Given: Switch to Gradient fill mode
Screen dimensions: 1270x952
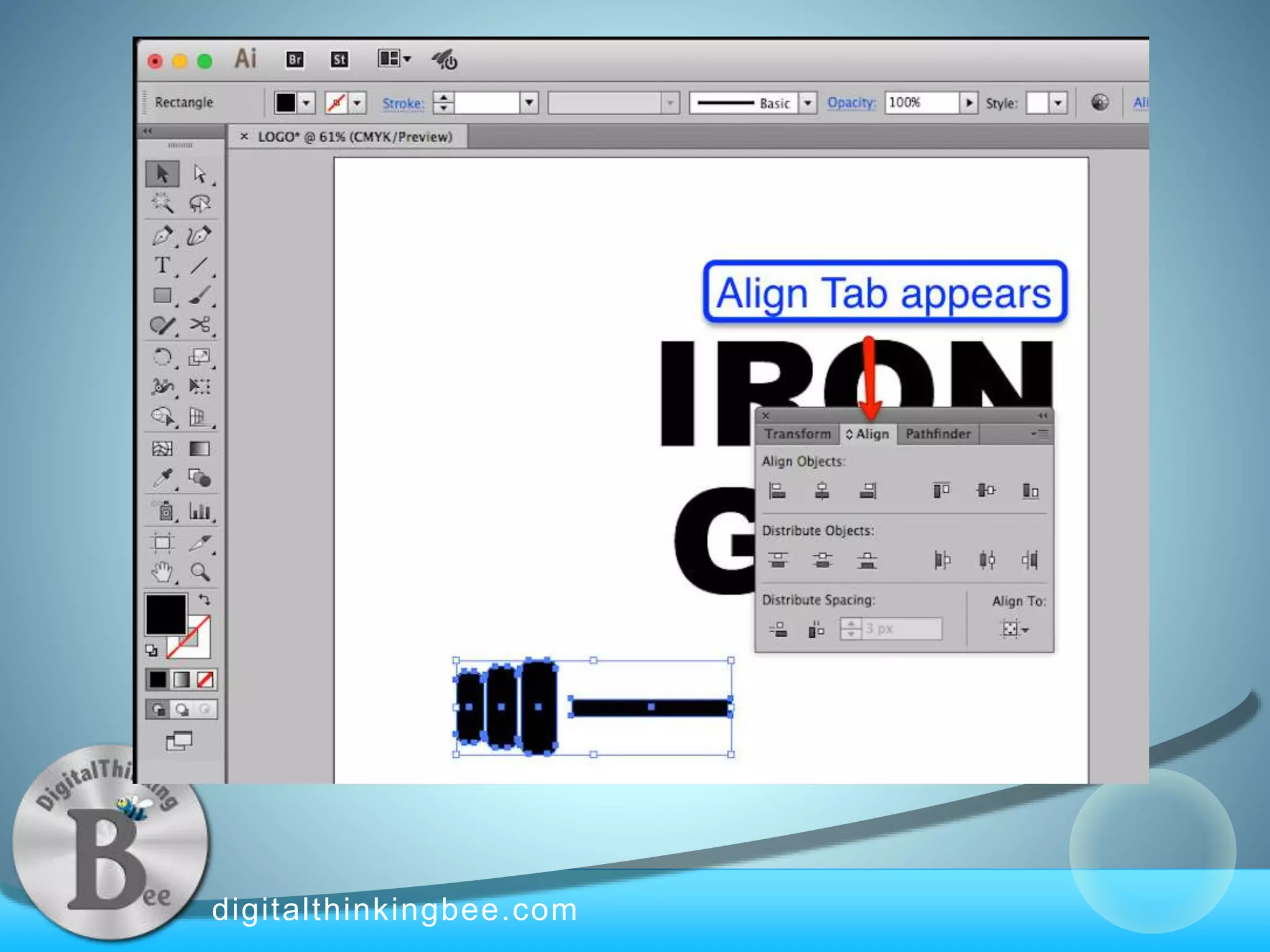Looking at the screenshot, I should (x=181, y=680).
